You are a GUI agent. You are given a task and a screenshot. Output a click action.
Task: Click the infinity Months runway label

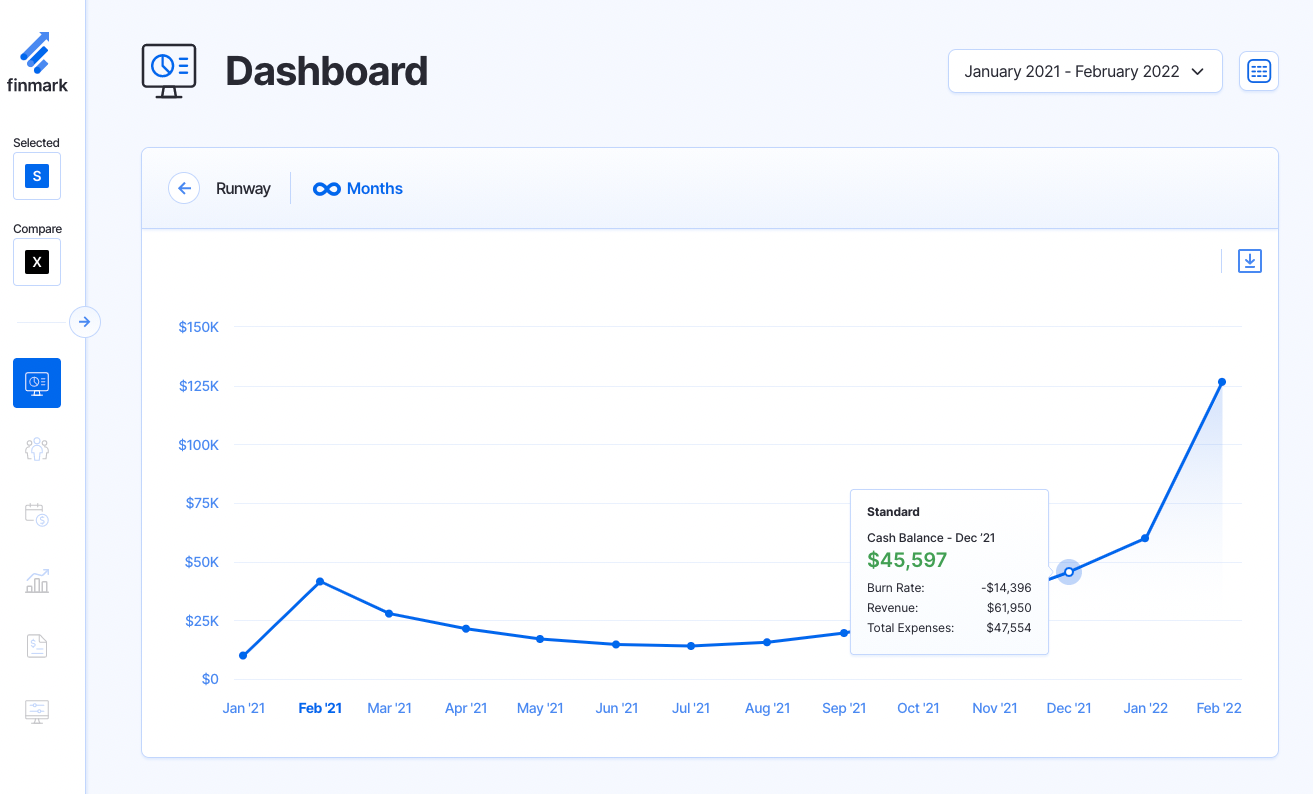click(x=358, y=188)
